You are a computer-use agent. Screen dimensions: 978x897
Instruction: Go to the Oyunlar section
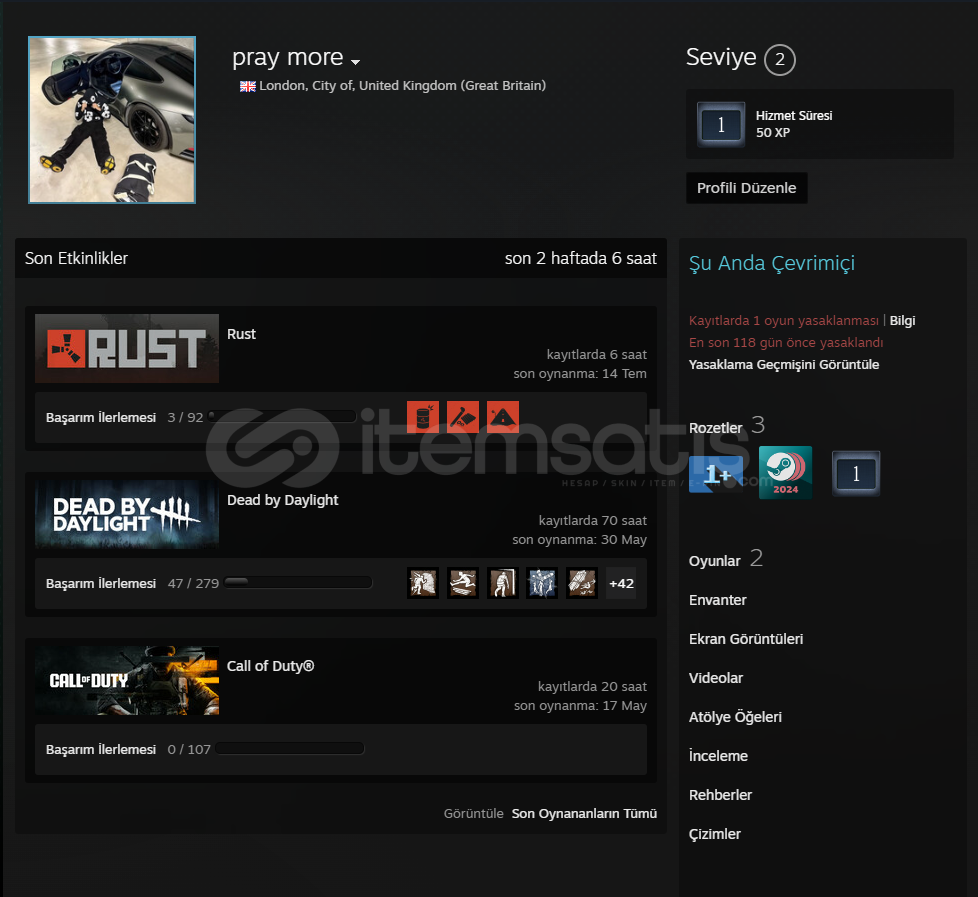coord(714,561)
